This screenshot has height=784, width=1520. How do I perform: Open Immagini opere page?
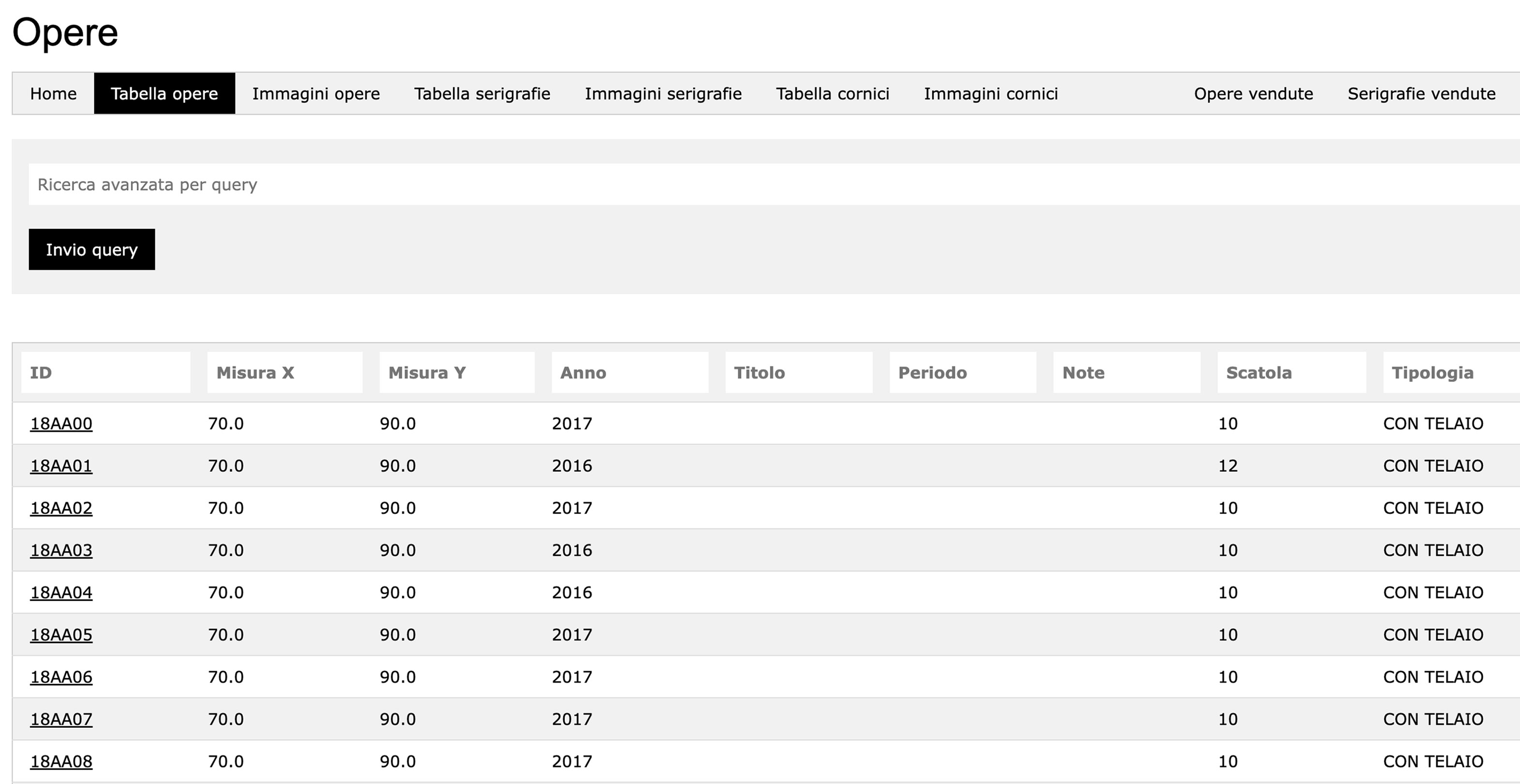(316, 94)
